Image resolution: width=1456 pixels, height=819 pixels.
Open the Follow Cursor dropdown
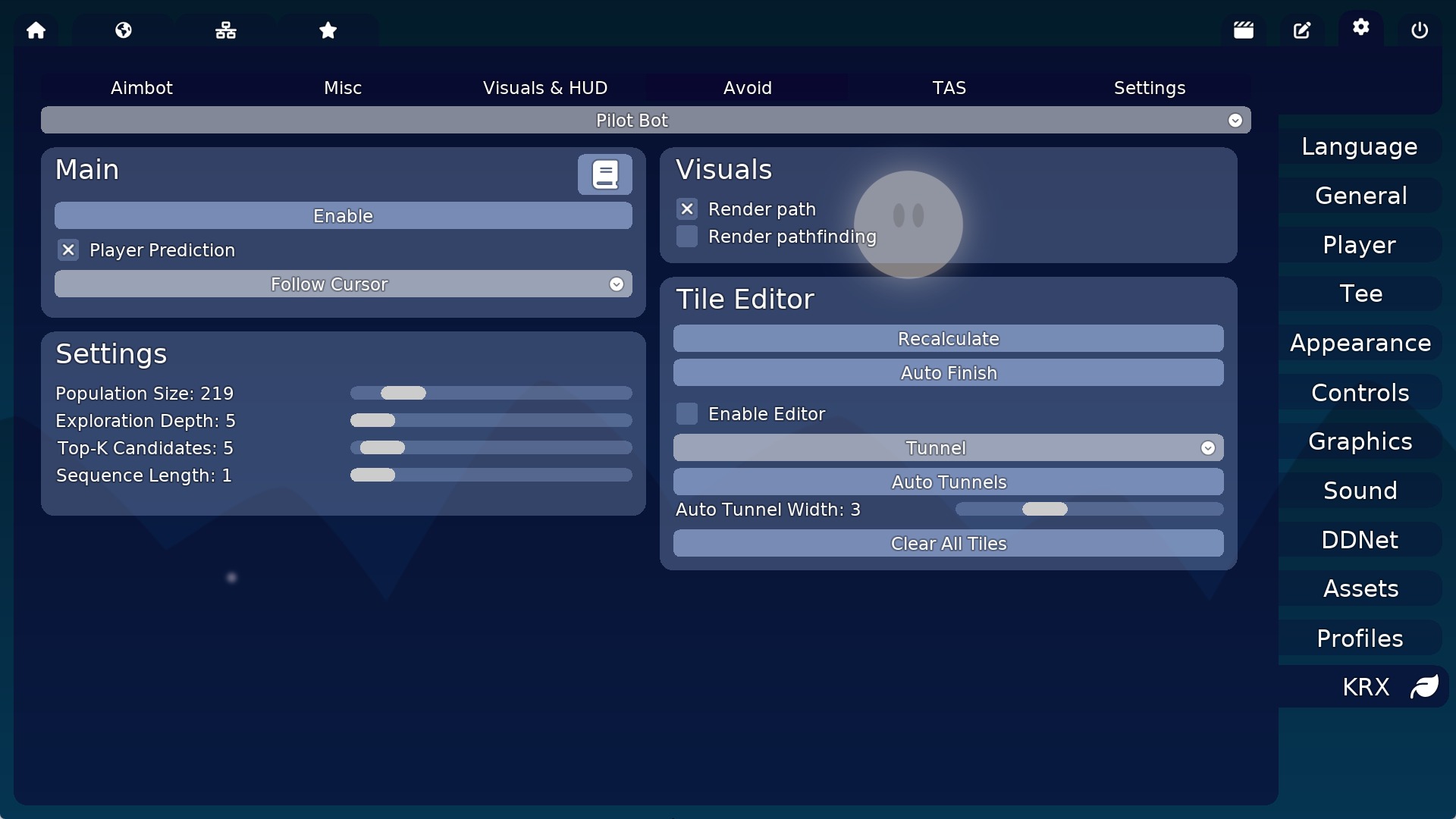(343, 284)
